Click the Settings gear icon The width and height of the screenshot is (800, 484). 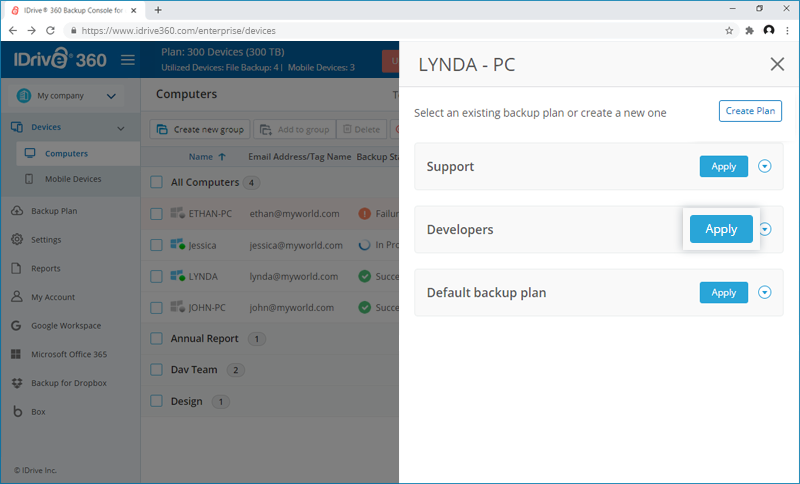click(x=17, y=239)
